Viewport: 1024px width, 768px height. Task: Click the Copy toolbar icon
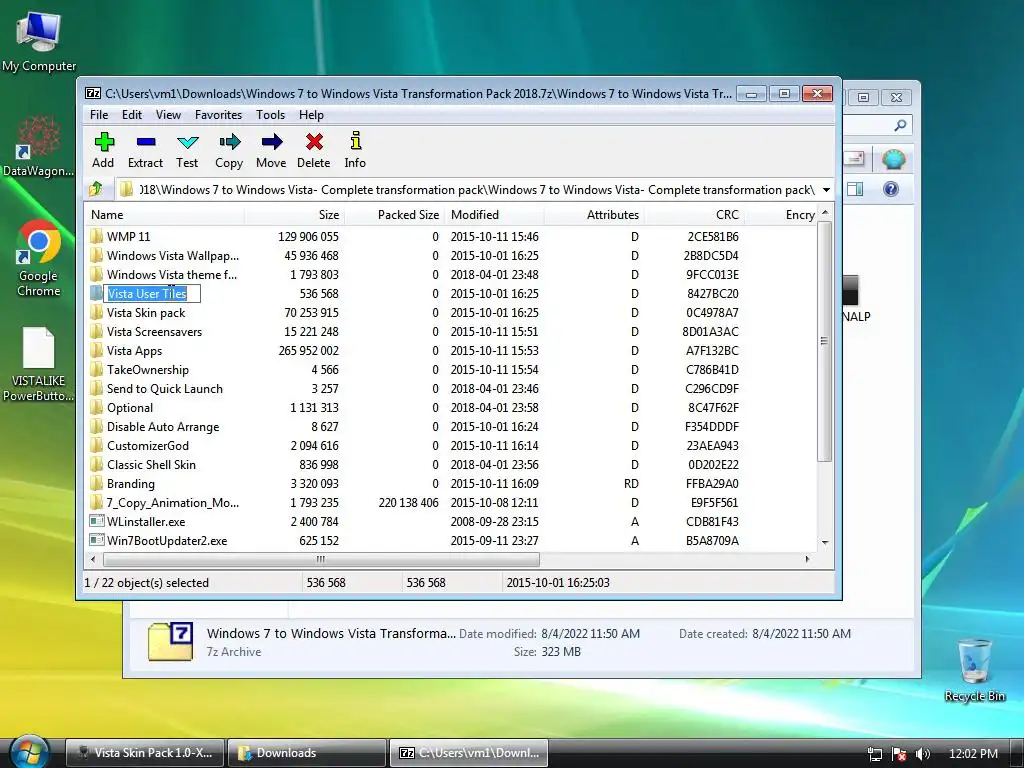(x=229, y=142)
